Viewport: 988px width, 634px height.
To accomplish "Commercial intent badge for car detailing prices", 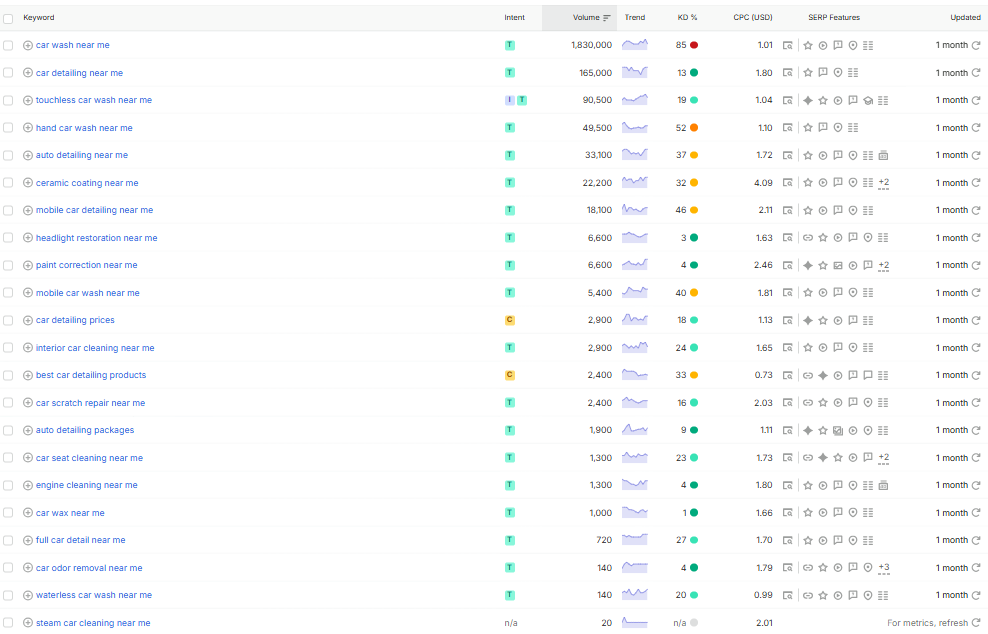I will click(510, 320).
